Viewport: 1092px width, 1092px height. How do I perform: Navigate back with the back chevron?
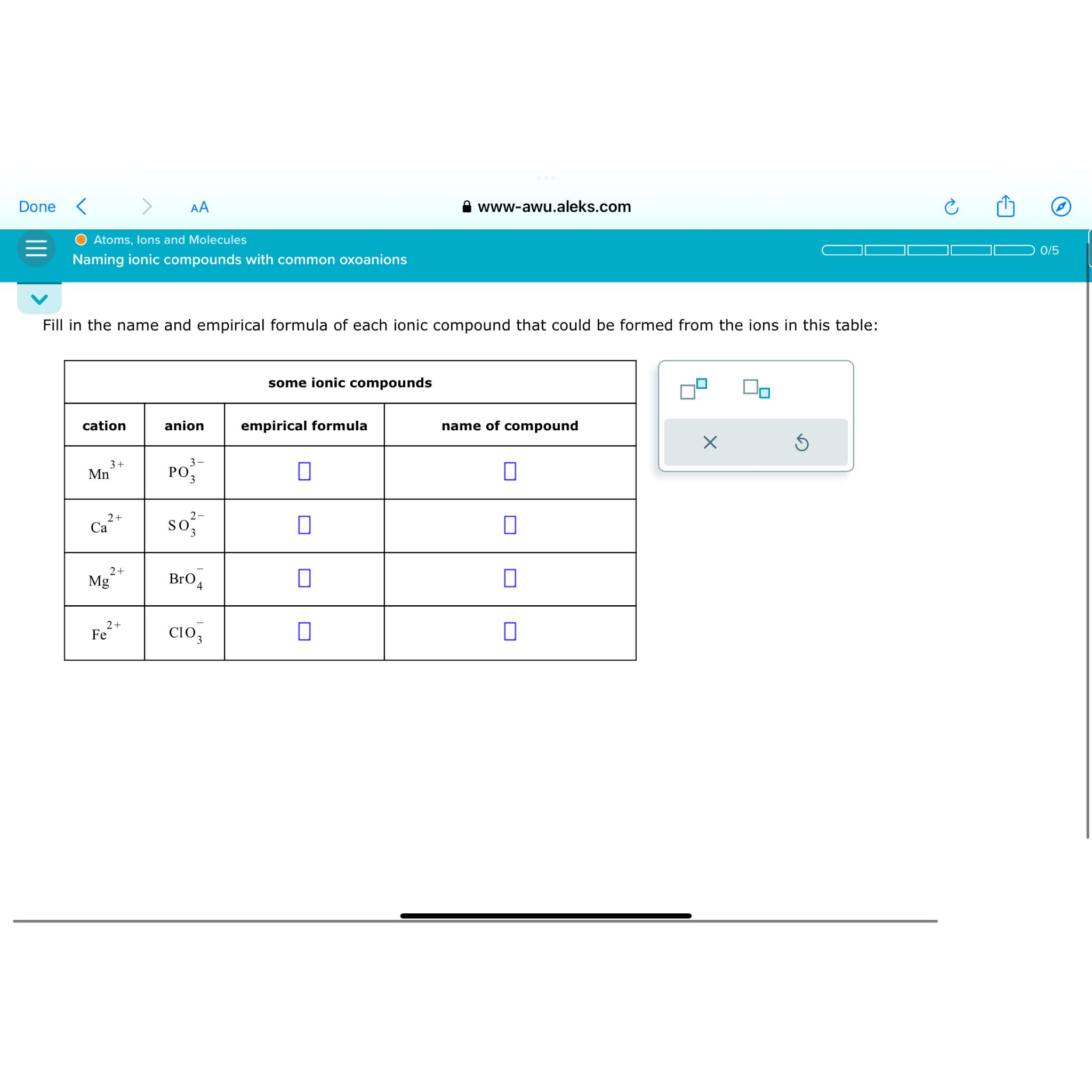tap(82, 206)
